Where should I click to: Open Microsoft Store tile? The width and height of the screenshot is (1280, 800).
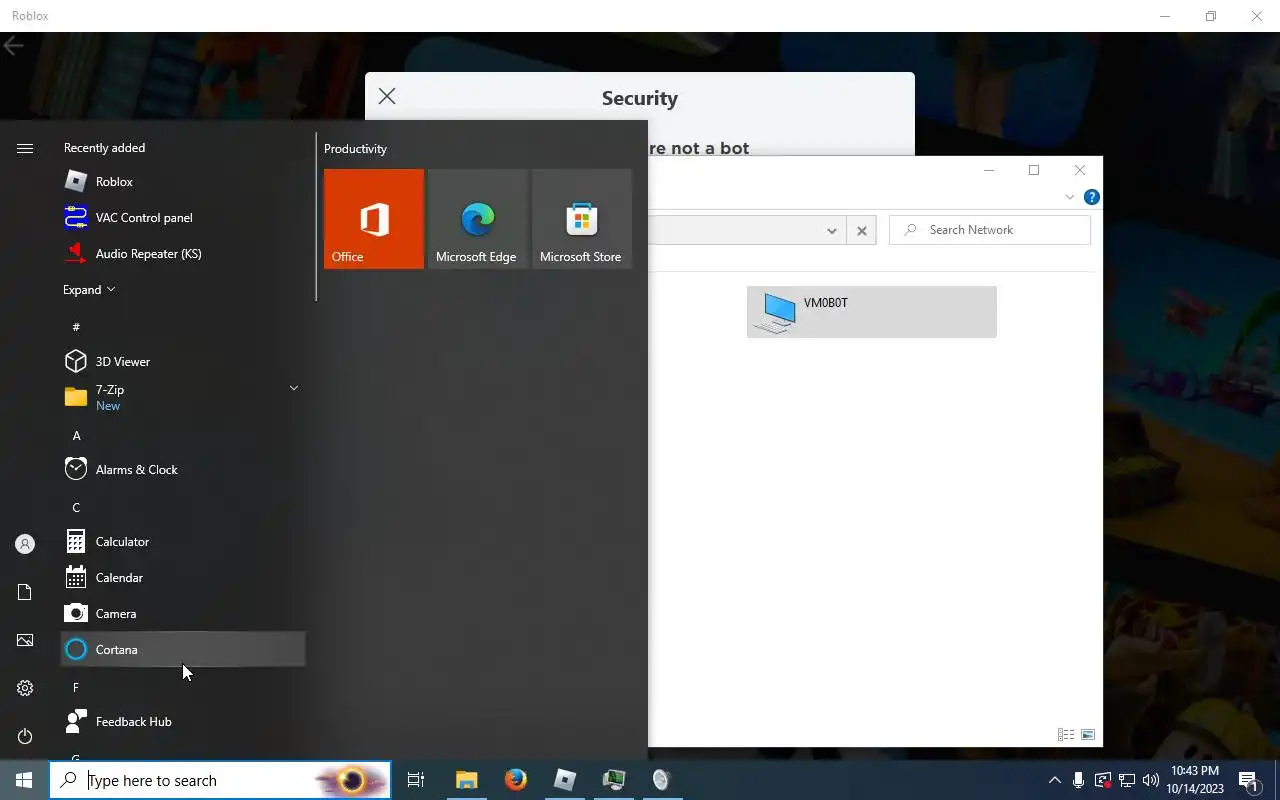tap(582, 219)
